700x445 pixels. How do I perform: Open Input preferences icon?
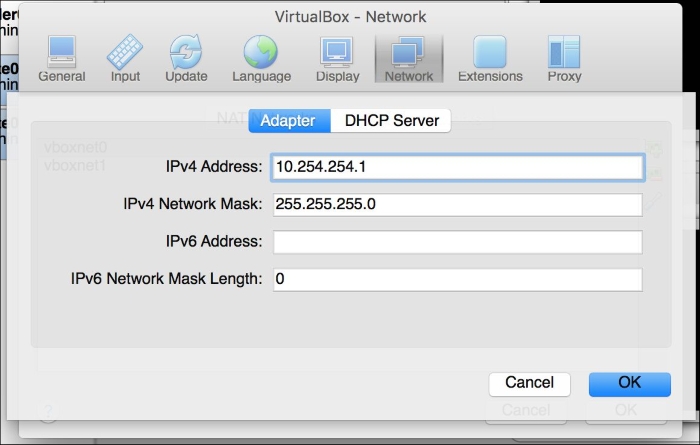125,59
